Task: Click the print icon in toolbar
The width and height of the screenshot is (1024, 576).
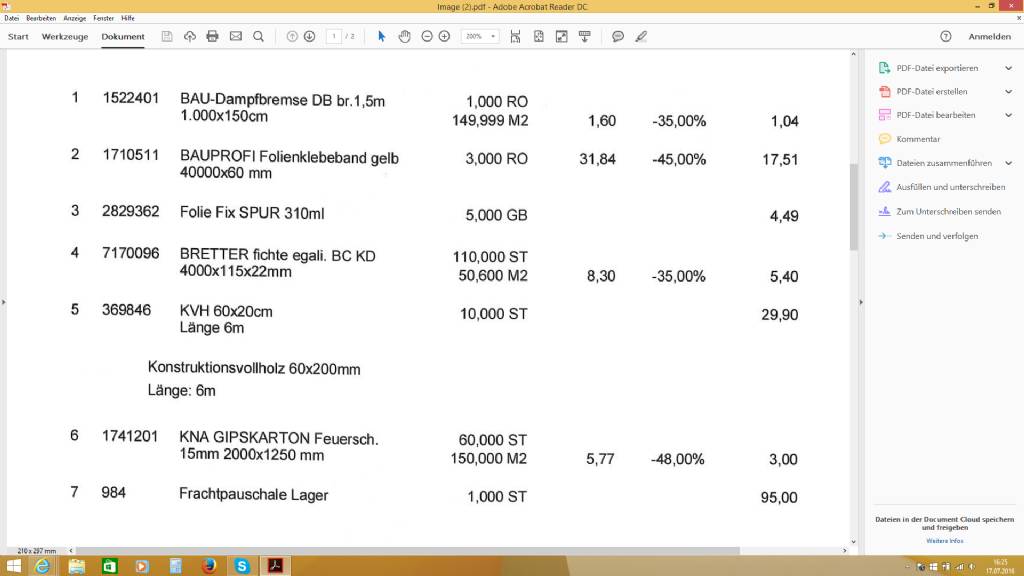Action: click(212, 36)
